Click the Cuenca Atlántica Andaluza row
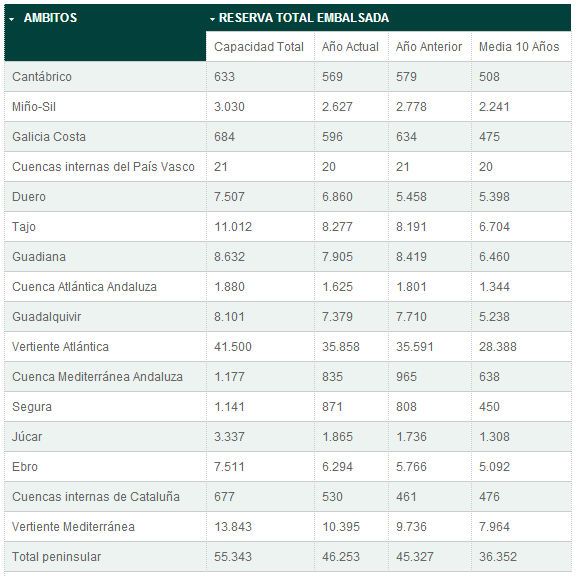 (x=288, y=287)
